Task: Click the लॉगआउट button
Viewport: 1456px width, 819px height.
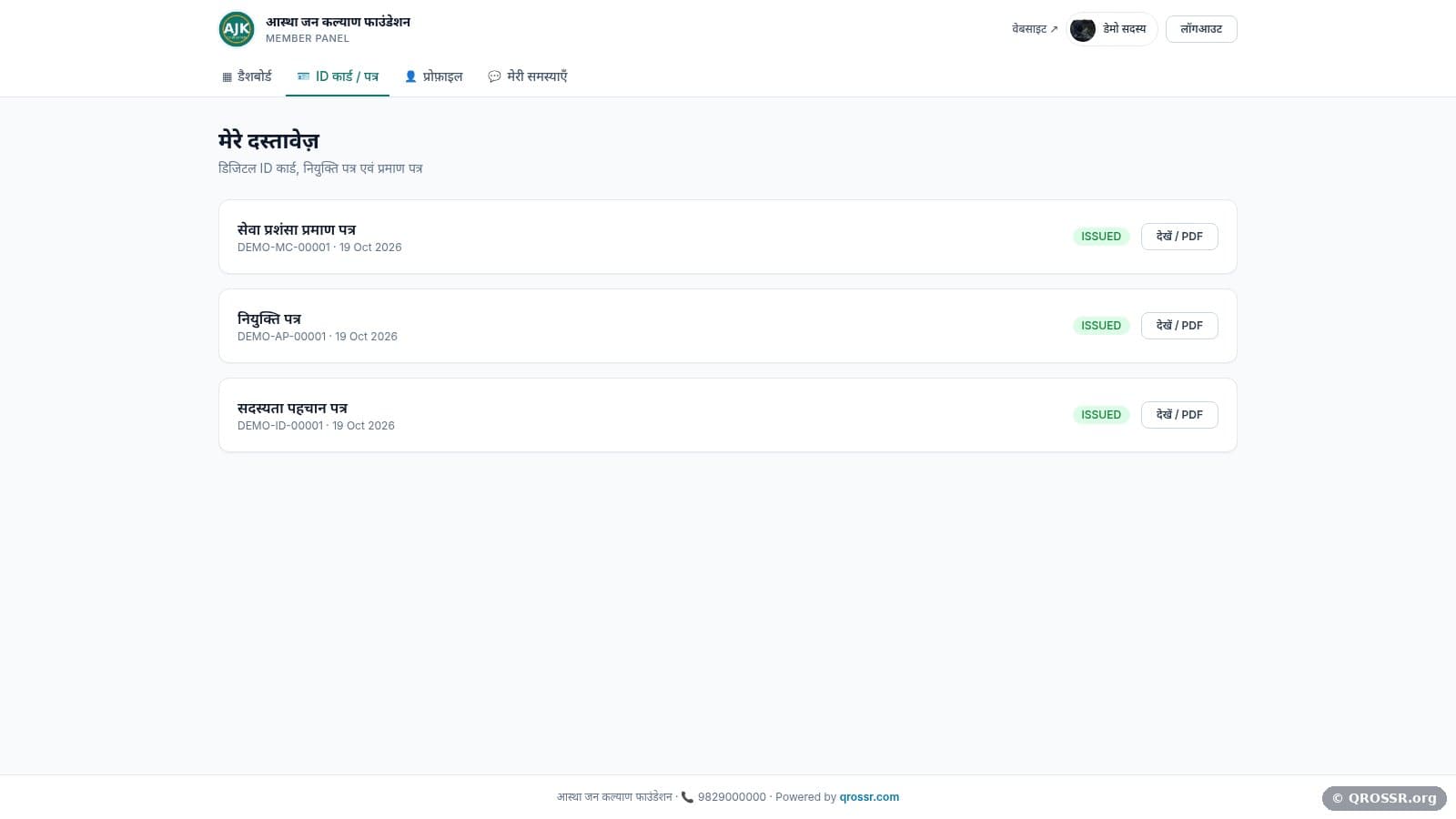Action: [x=1201, y=29]
